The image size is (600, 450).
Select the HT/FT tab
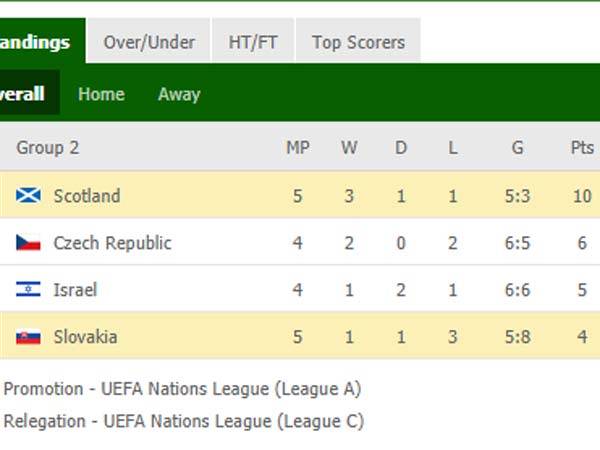point(253,42)
